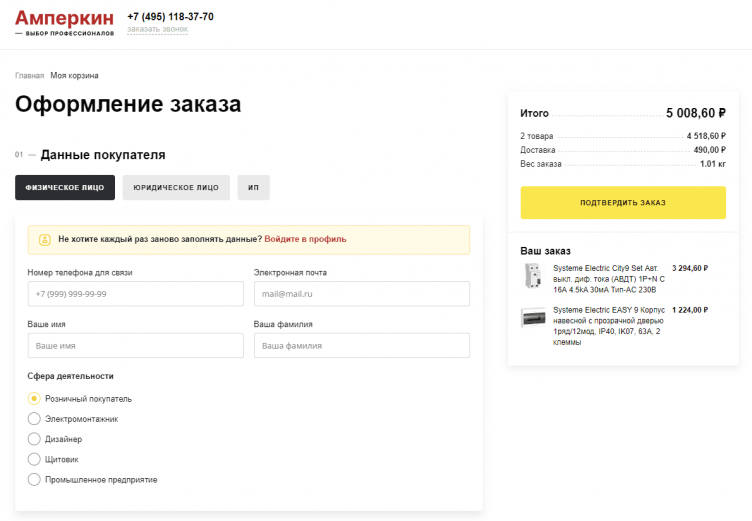Open the Войдите в профиль link
This screenshot has height=521, width=752.
pyautogui.click(x=305, y=239)
